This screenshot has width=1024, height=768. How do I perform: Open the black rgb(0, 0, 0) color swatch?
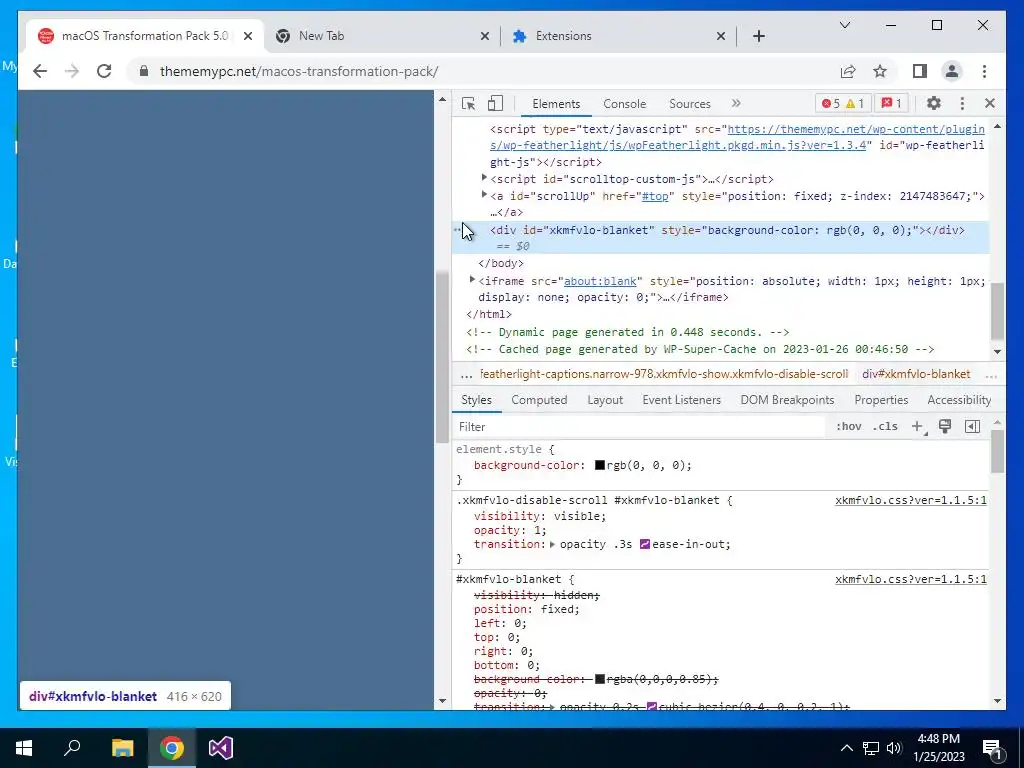600,466
